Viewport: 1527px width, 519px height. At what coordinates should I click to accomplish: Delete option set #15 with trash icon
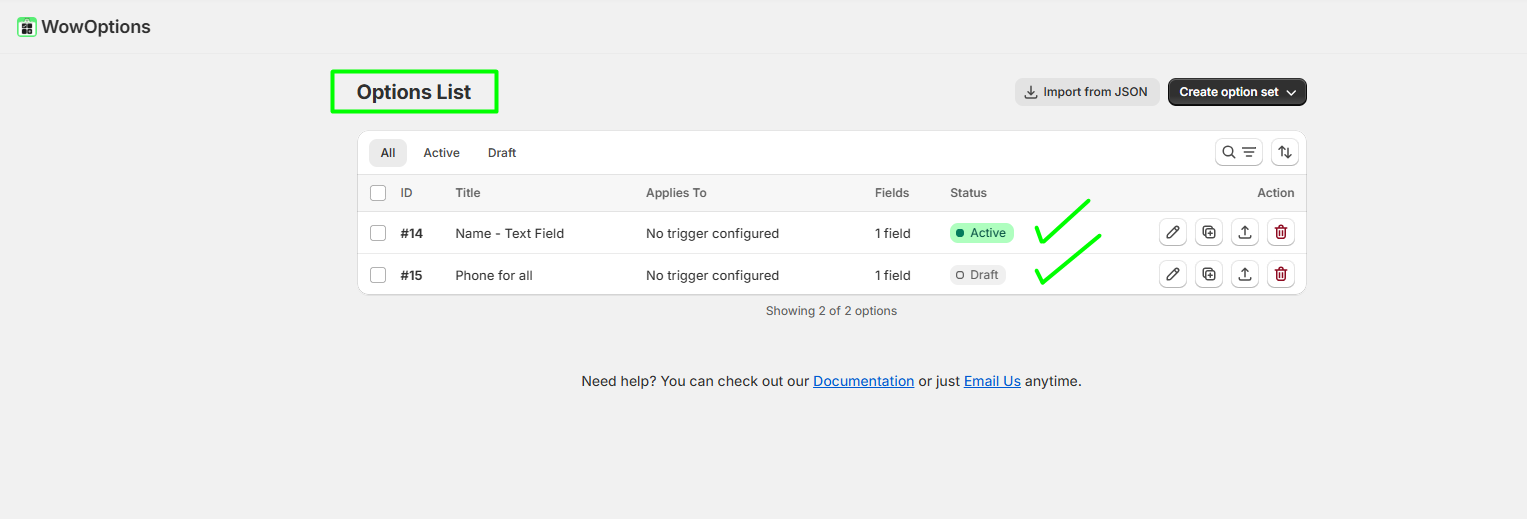[1281, 274]
